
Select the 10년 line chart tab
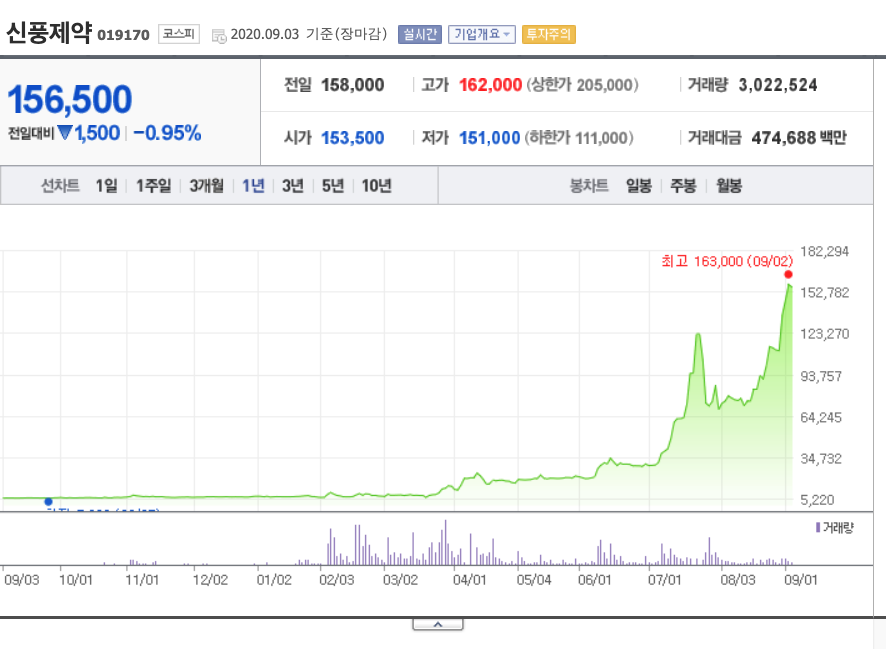point(376,185)
